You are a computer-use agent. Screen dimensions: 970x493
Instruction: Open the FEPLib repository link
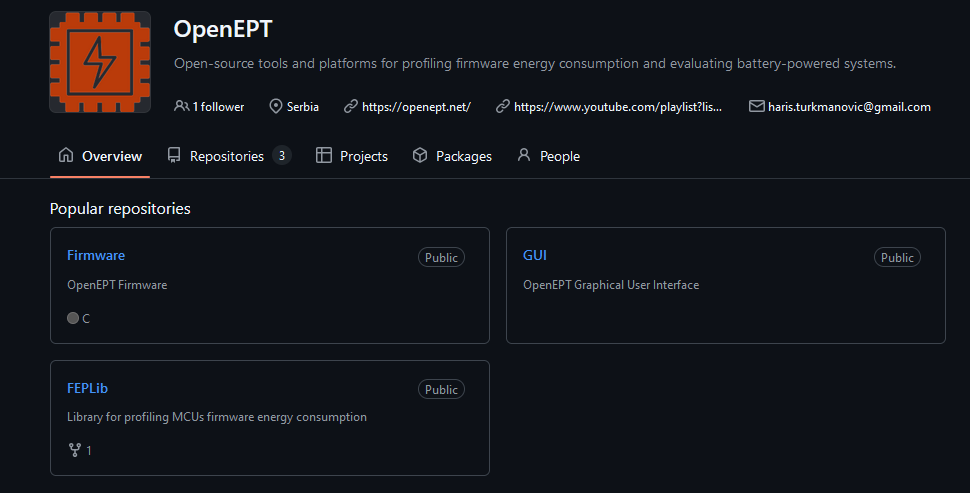click(x=87, y=387)
